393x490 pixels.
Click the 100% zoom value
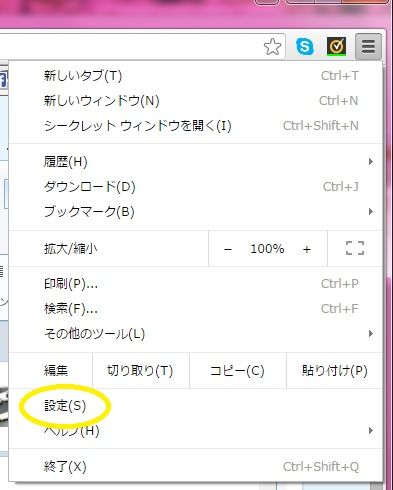point(267,249)
